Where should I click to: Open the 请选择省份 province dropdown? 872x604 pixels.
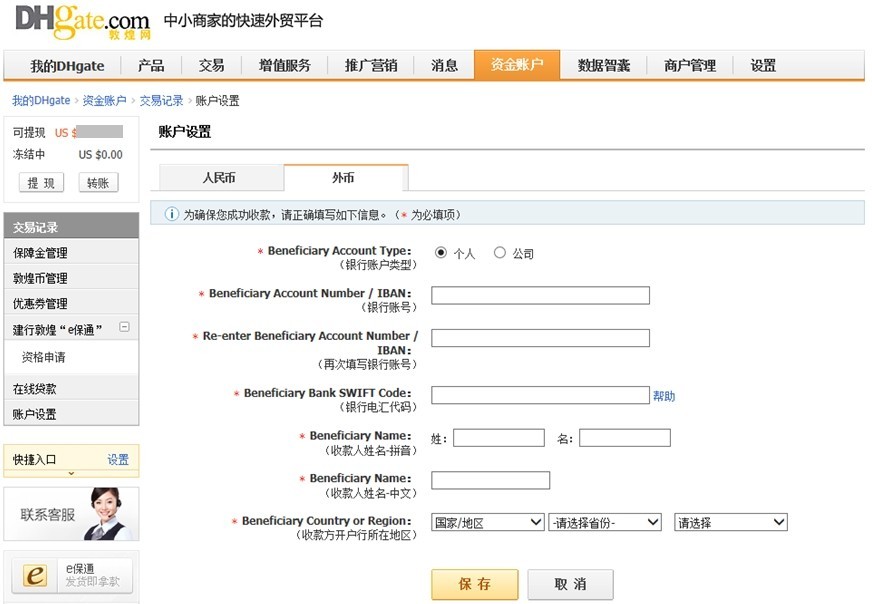point(606,522)
